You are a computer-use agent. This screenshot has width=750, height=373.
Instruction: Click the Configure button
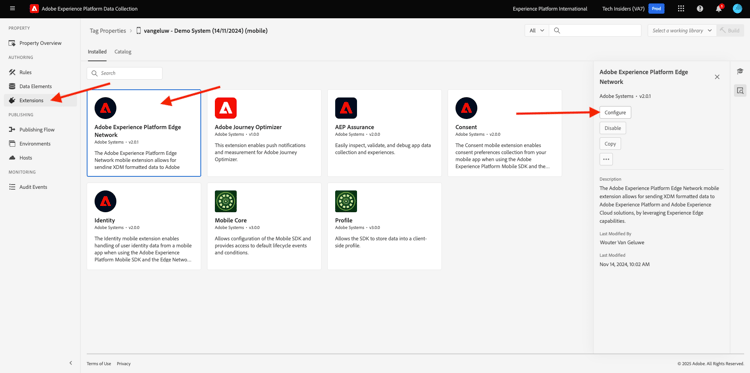pyautogui.click(x=615, y=112)
